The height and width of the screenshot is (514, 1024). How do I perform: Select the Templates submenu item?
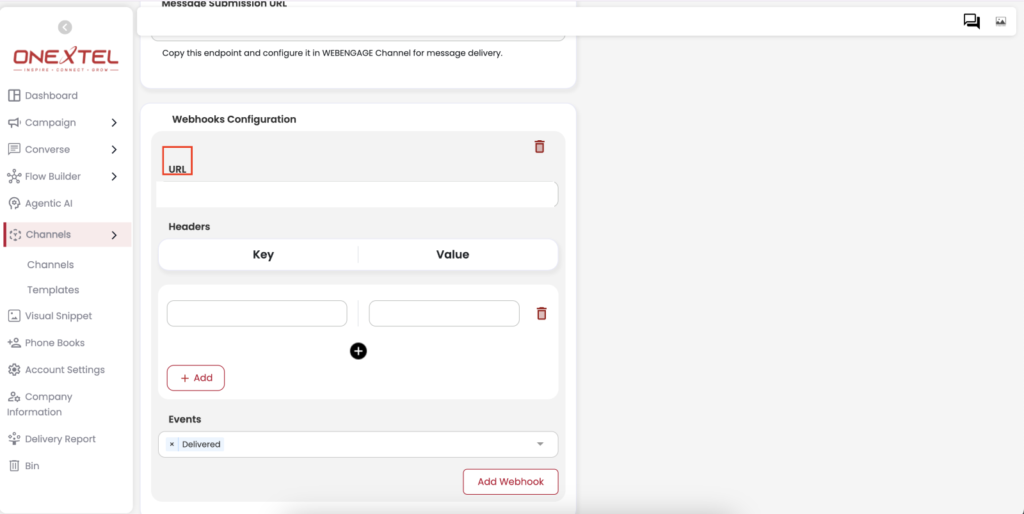[x=53, y=290]
